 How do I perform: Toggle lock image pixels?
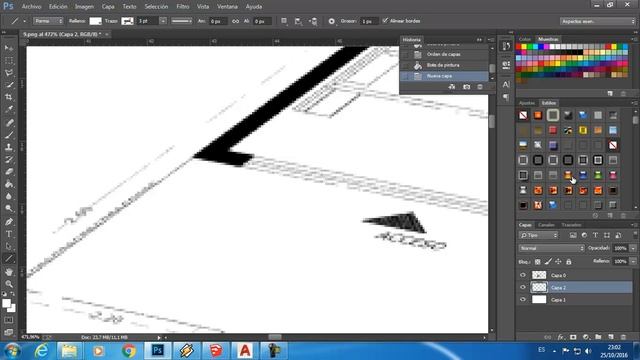click(x=548, y=262)
